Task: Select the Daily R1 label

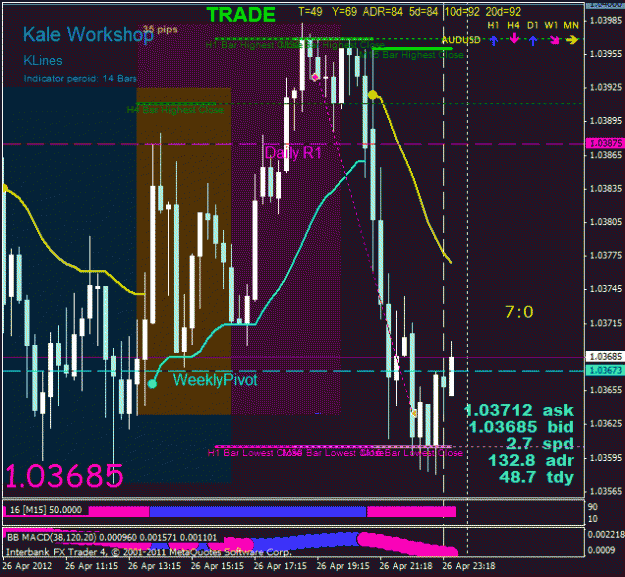Action: [x=293, y=153]
